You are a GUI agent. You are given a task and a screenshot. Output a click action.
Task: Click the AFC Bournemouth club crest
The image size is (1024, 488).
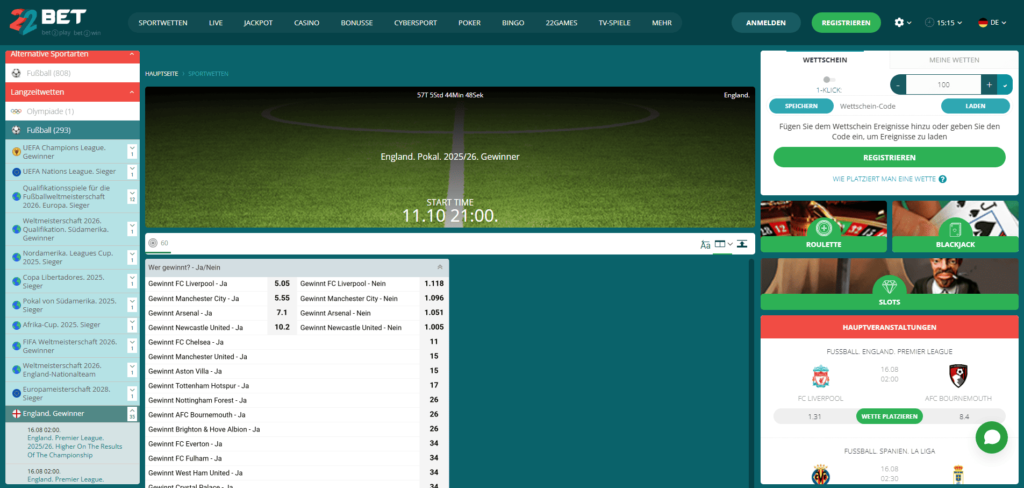(958, 374)
